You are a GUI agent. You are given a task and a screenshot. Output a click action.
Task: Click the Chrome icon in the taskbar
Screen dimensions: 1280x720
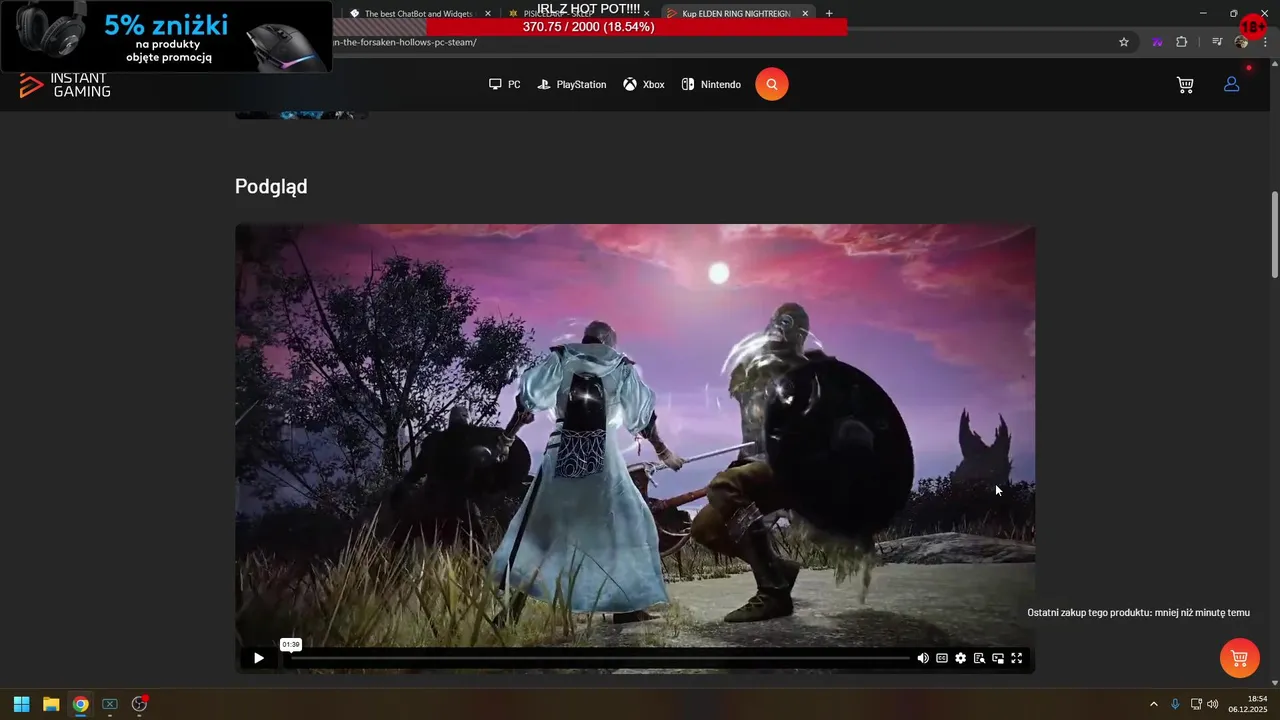click(80, 704)
